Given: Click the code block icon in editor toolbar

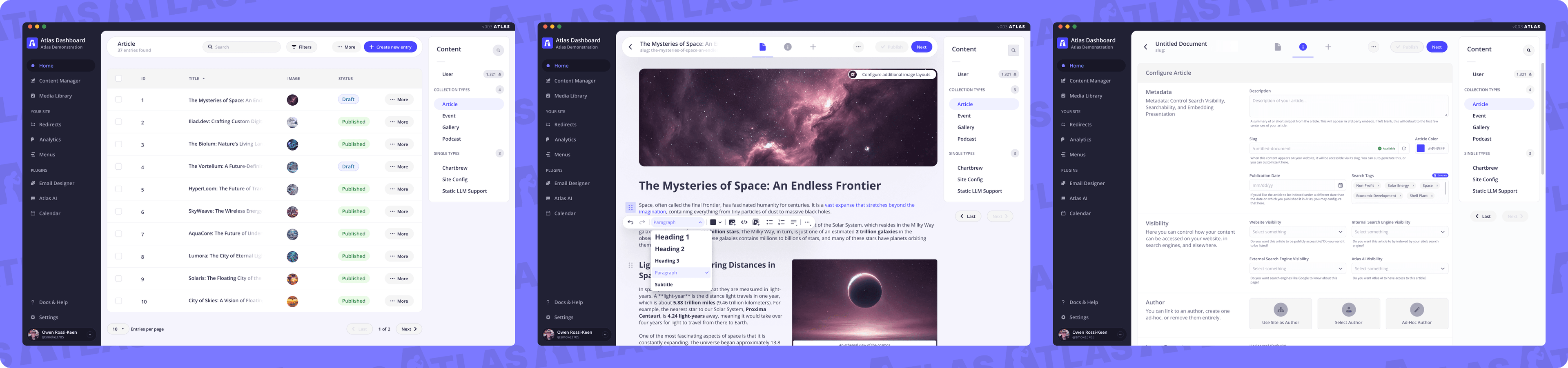Looking at the screenshot, I should (x=744, y=222).
